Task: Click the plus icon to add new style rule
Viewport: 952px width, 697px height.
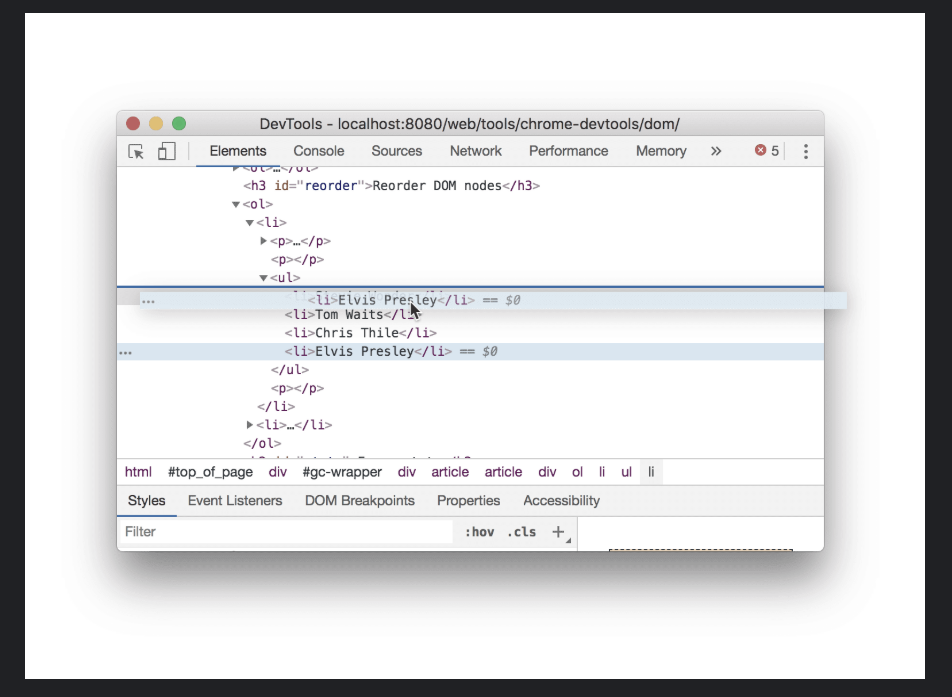Action: coord(556,531)
